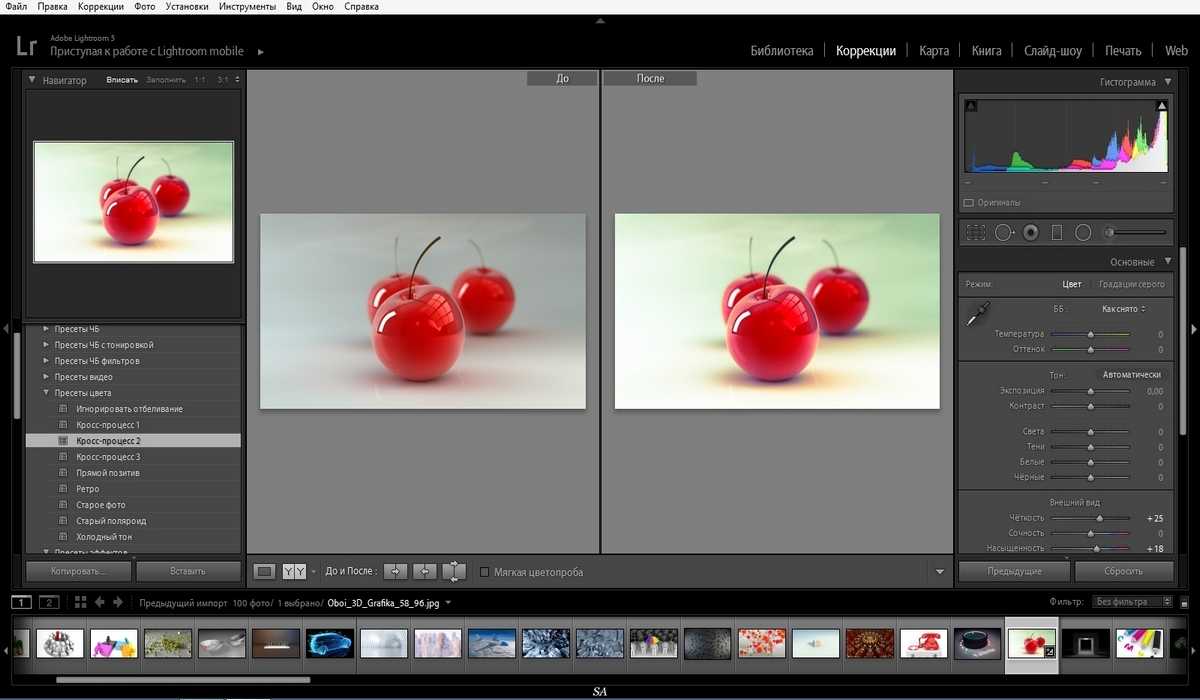This screenshot has height=700, width=1200.
Task: Click the Чёткость slider handle
Action: click(x=1100, y=518)
